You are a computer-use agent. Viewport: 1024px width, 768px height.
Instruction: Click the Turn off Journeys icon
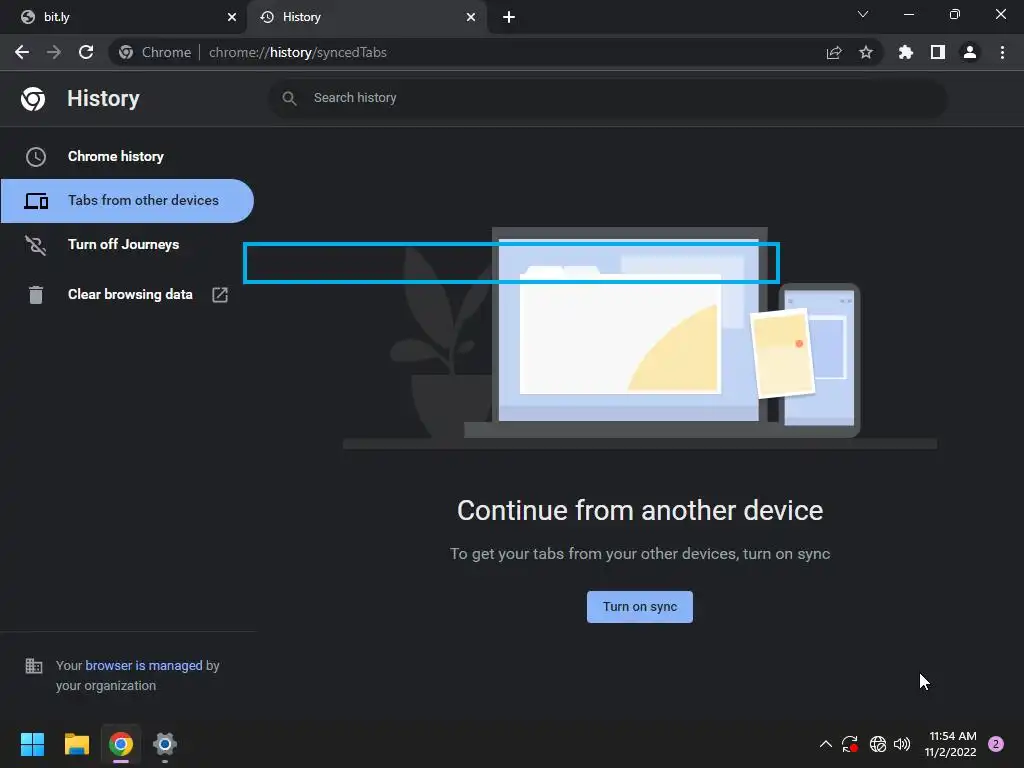click(x=35, y=245)
